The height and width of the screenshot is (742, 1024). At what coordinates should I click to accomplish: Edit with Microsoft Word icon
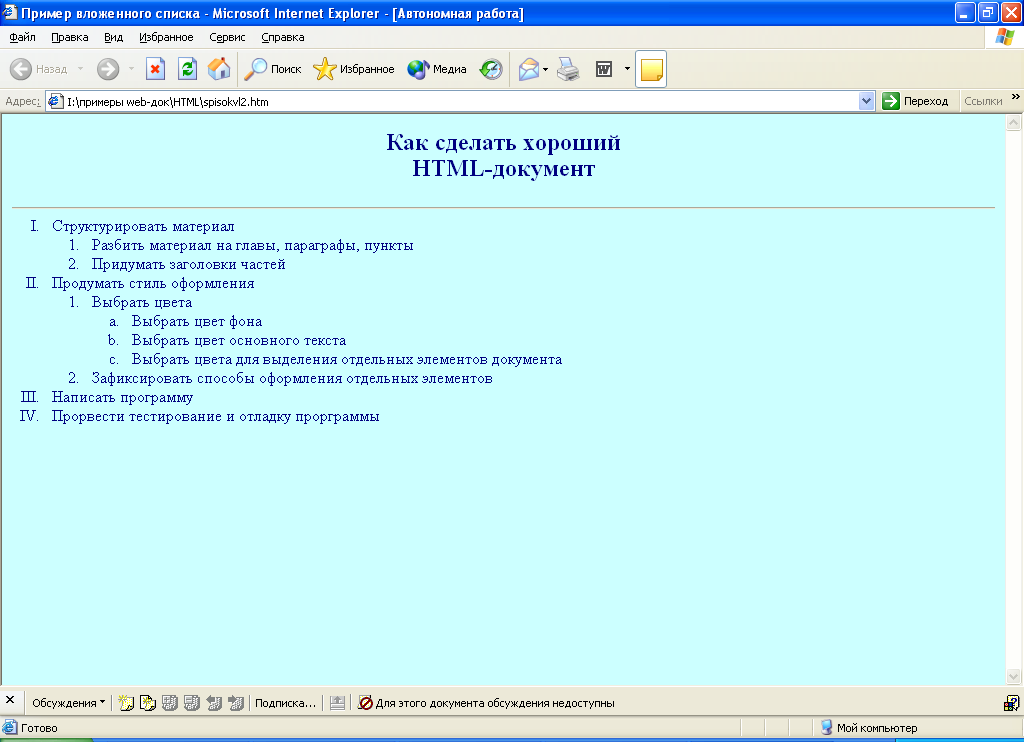(604, 69)
